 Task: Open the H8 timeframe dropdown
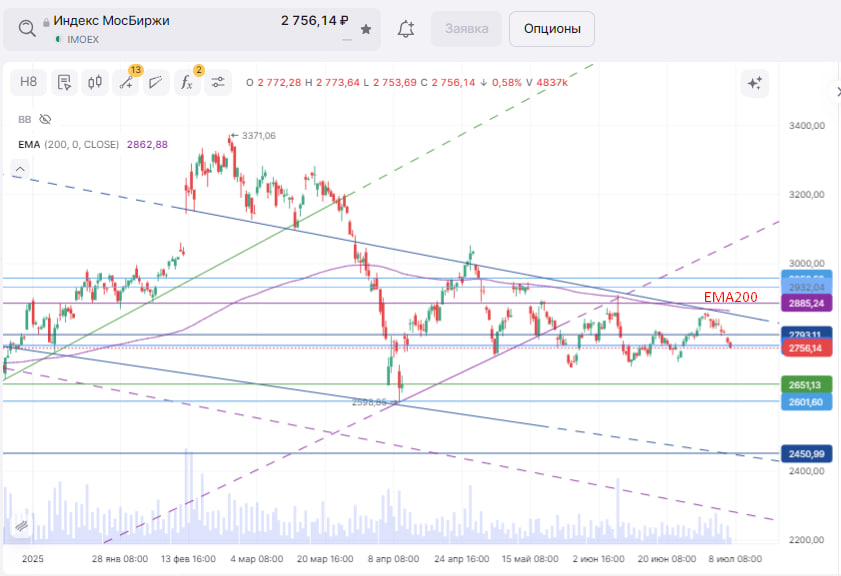click(x=28, y=82)
